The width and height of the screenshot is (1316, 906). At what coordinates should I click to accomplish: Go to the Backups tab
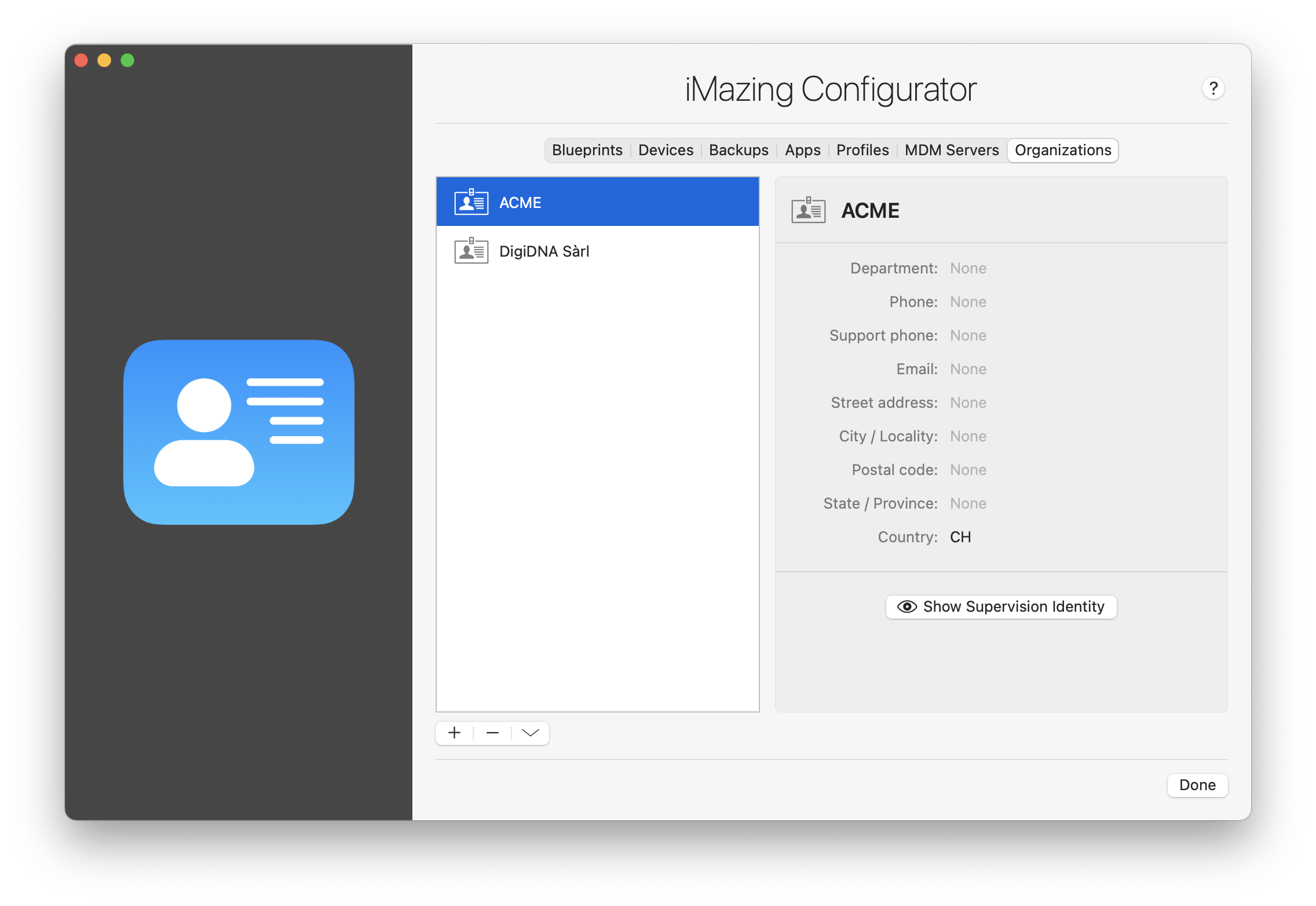click(739, 150)
